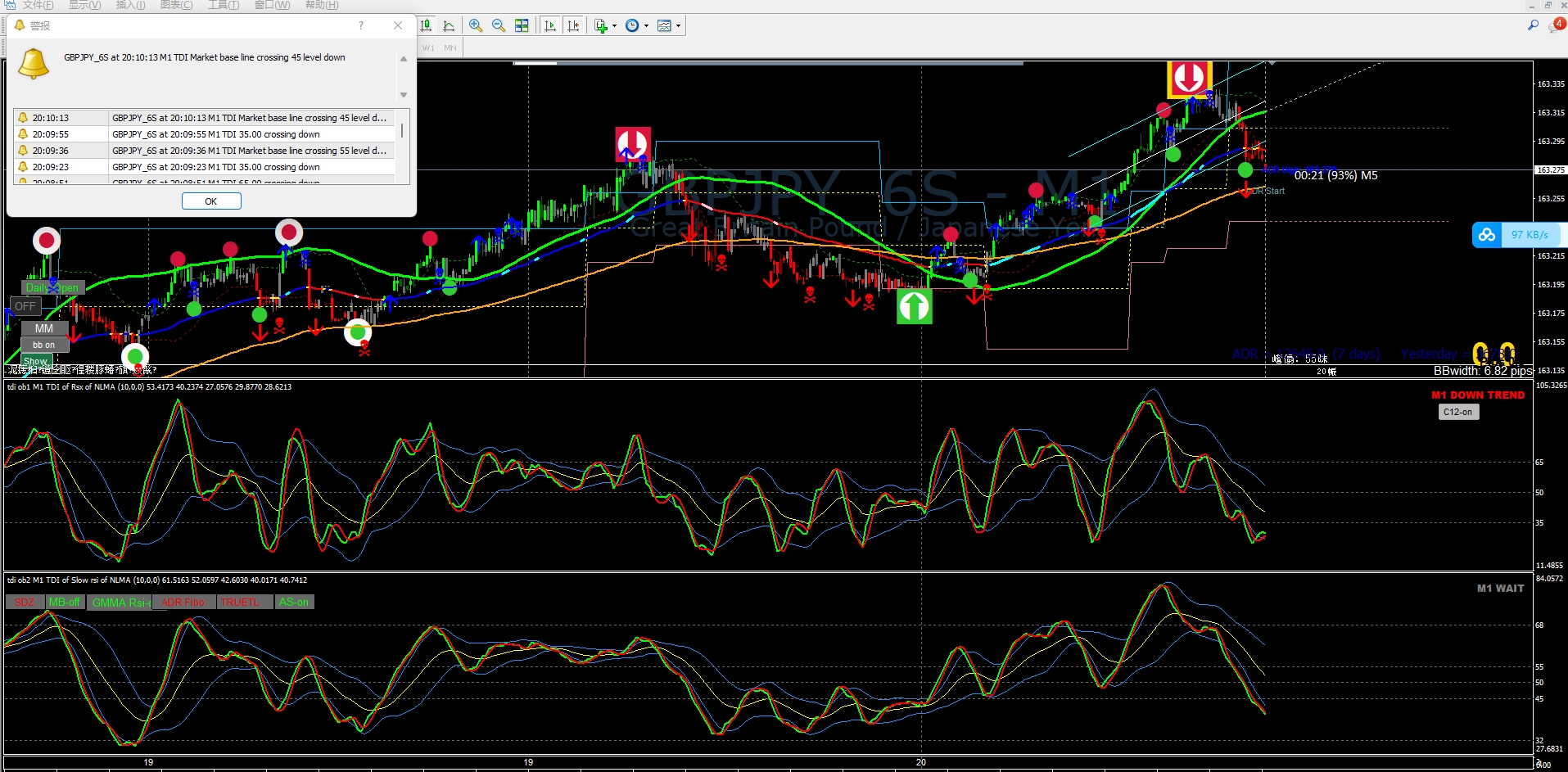This screenshot has width=1568, height=772.
Task: Click the M1 DOWN TREND label
Action: (x=1478, y=395)
